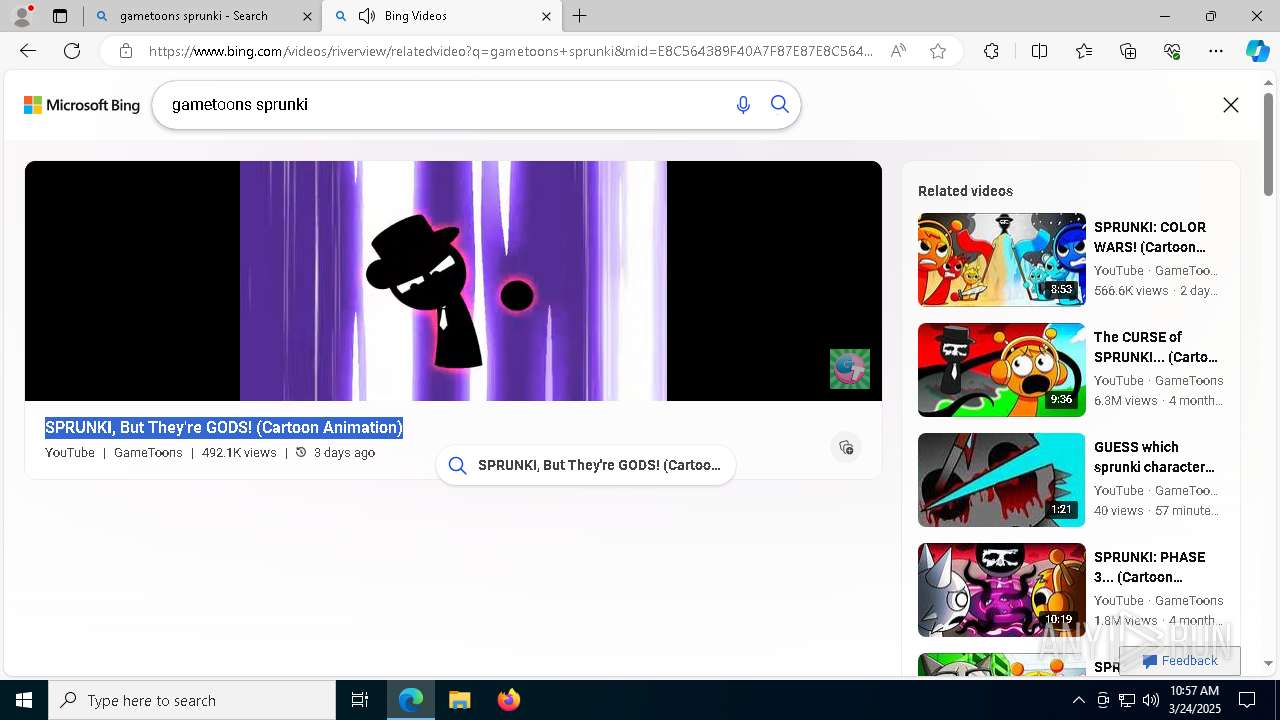Open a new browser tab

click(x=580, y=16)
